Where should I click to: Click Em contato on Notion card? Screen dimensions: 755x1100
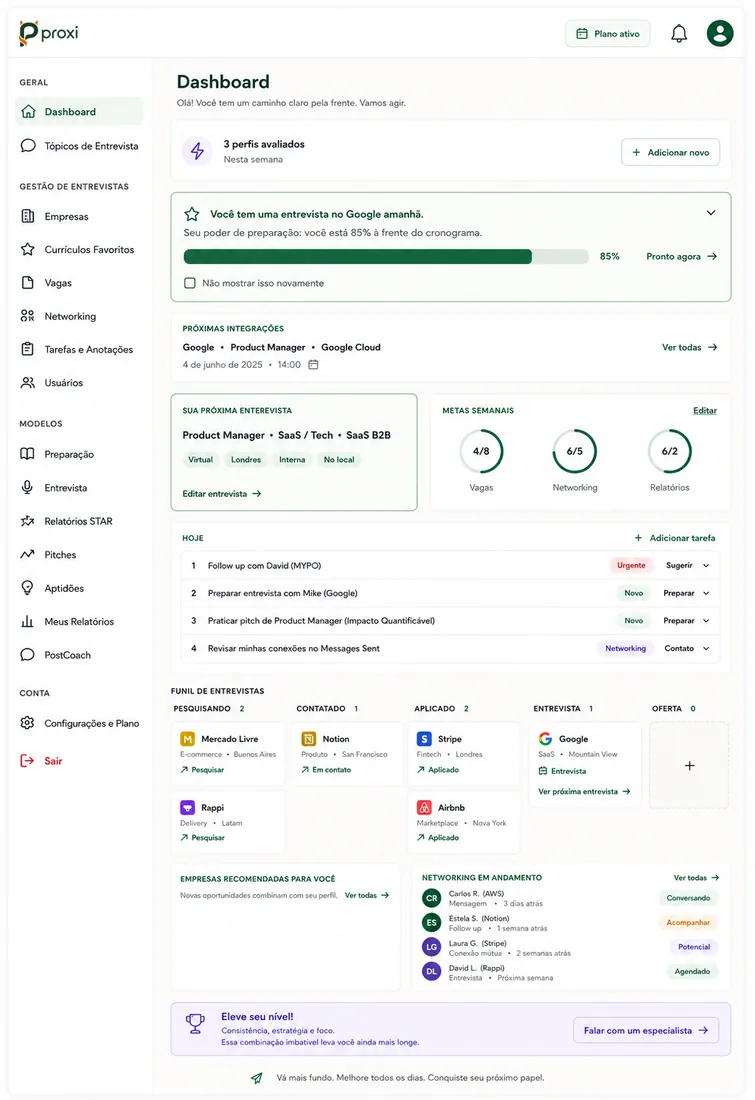tap(326, 770)
